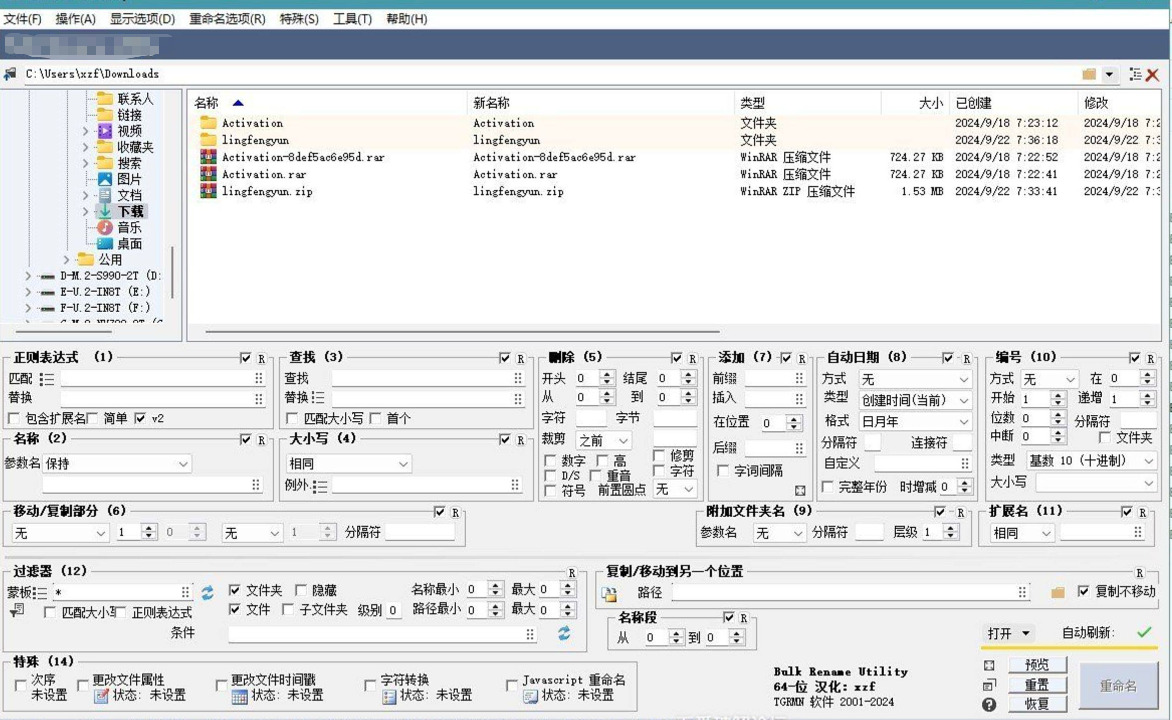Expand the 视频 folder in the tree

pos(85,131)
